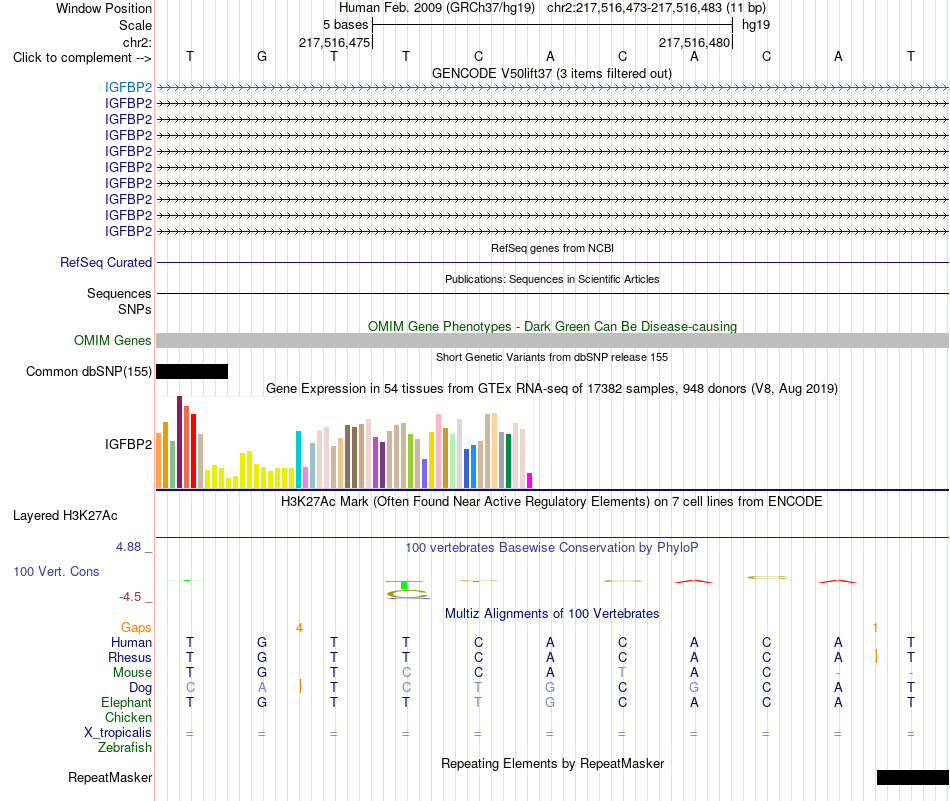Click the 'RepeatMasker' track label
The height and width of the screenshot is (801, 950).
pos(110,777)
